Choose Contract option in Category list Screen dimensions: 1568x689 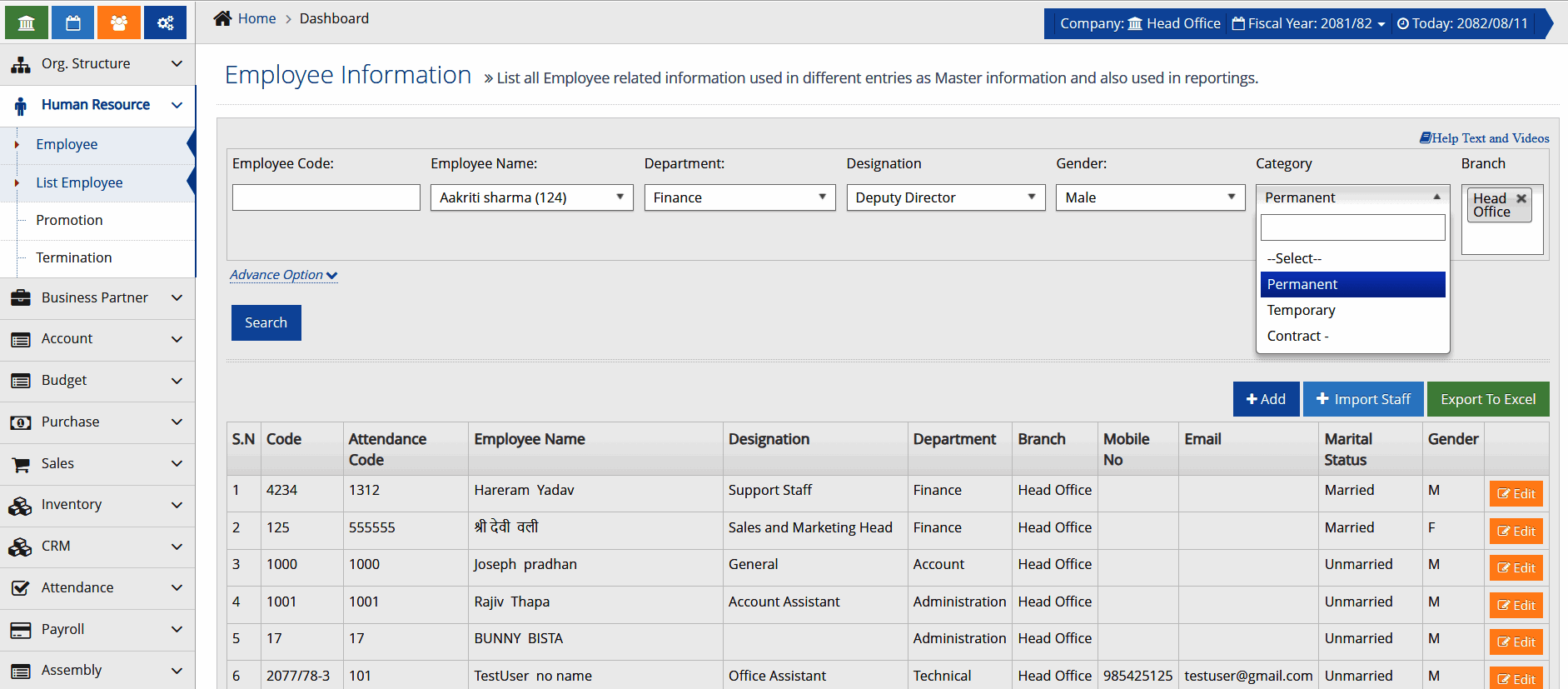coord(1297,336)
